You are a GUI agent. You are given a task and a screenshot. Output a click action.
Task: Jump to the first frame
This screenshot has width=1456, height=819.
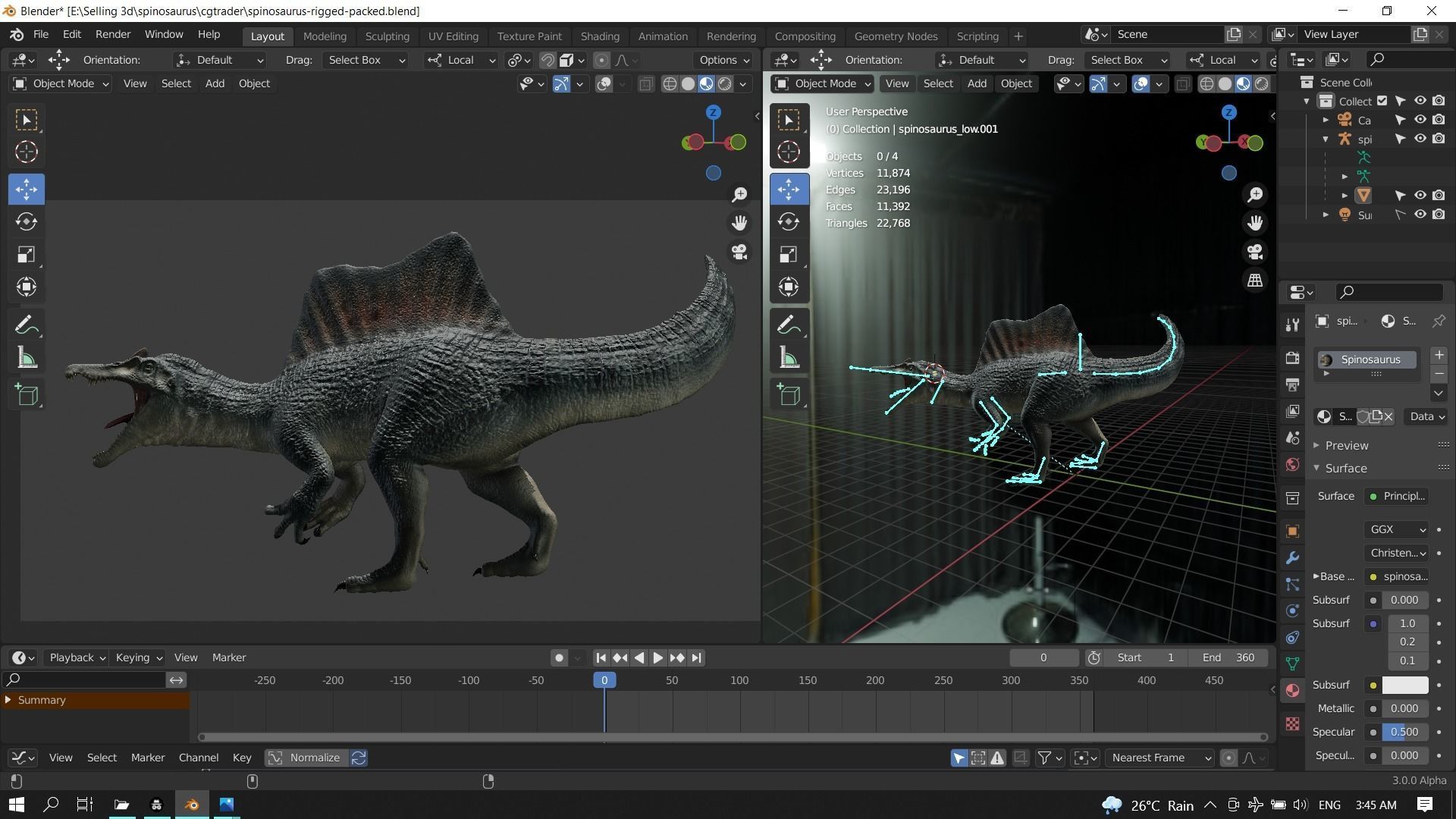pos(601,657)
